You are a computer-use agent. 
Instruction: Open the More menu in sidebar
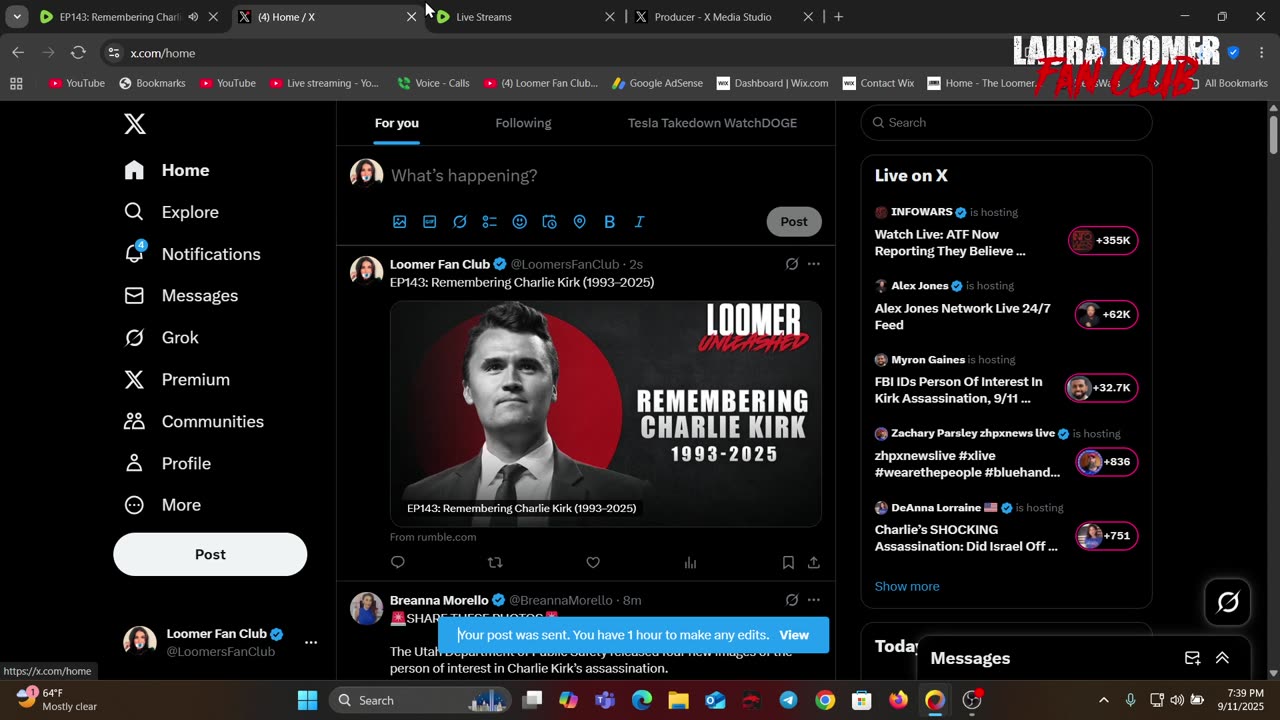point(162,506)
